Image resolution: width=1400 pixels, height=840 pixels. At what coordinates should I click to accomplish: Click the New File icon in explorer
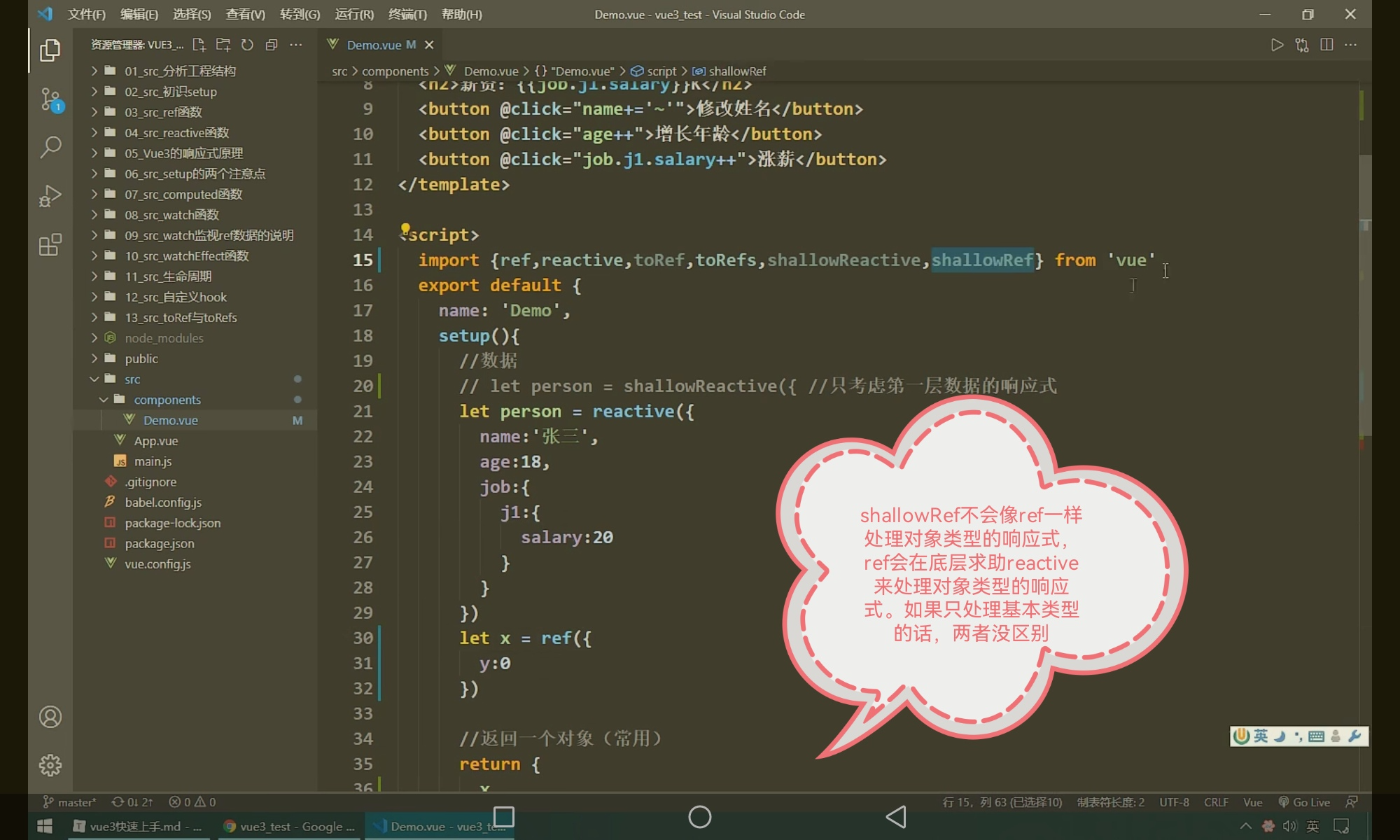pos(199,45)
